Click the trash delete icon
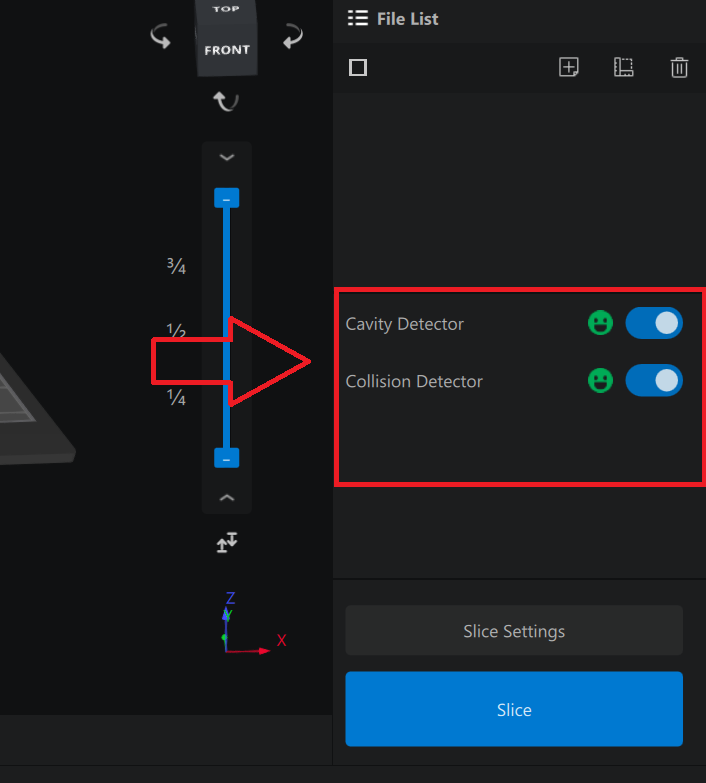Screen dimensions: 706x783 pos(679,67)
